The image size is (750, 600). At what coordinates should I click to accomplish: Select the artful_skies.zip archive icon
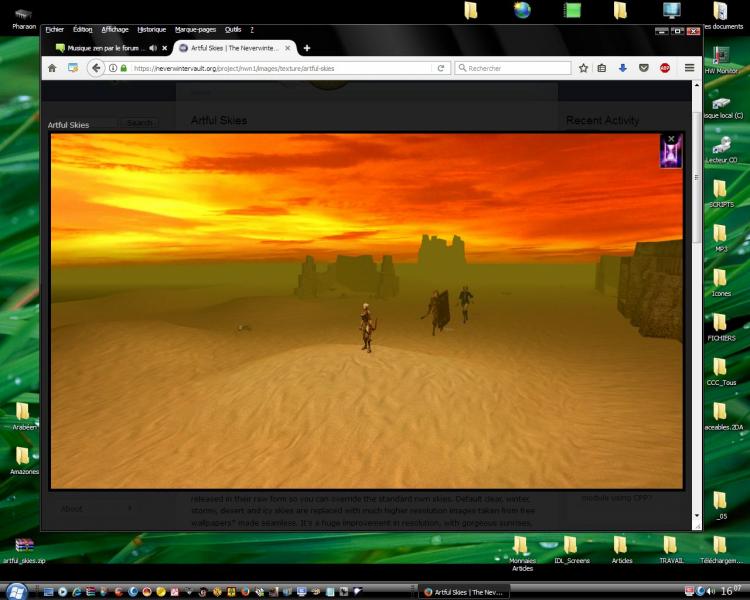[24, 551]
